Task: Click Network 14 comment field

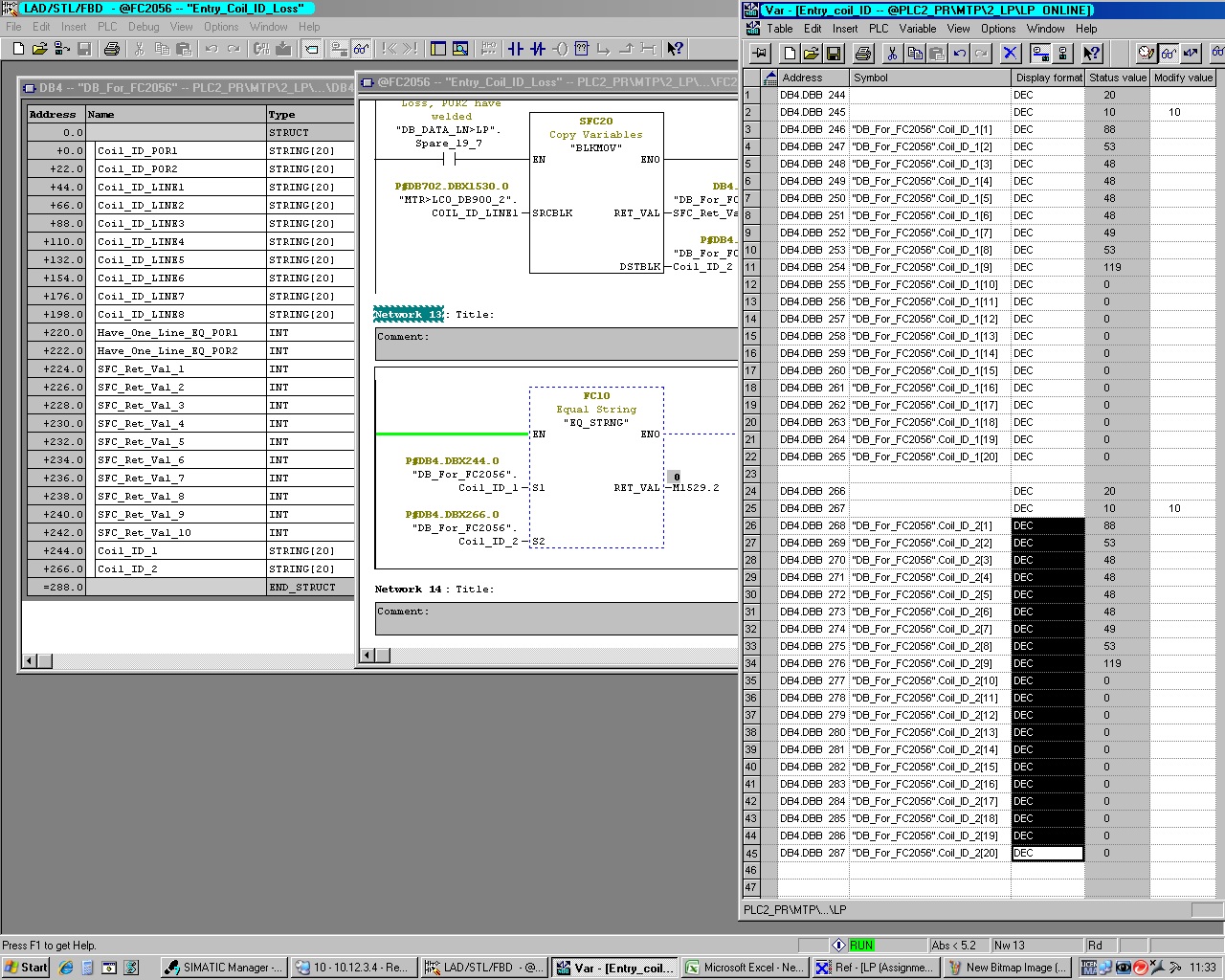Action: coord(557,618)
